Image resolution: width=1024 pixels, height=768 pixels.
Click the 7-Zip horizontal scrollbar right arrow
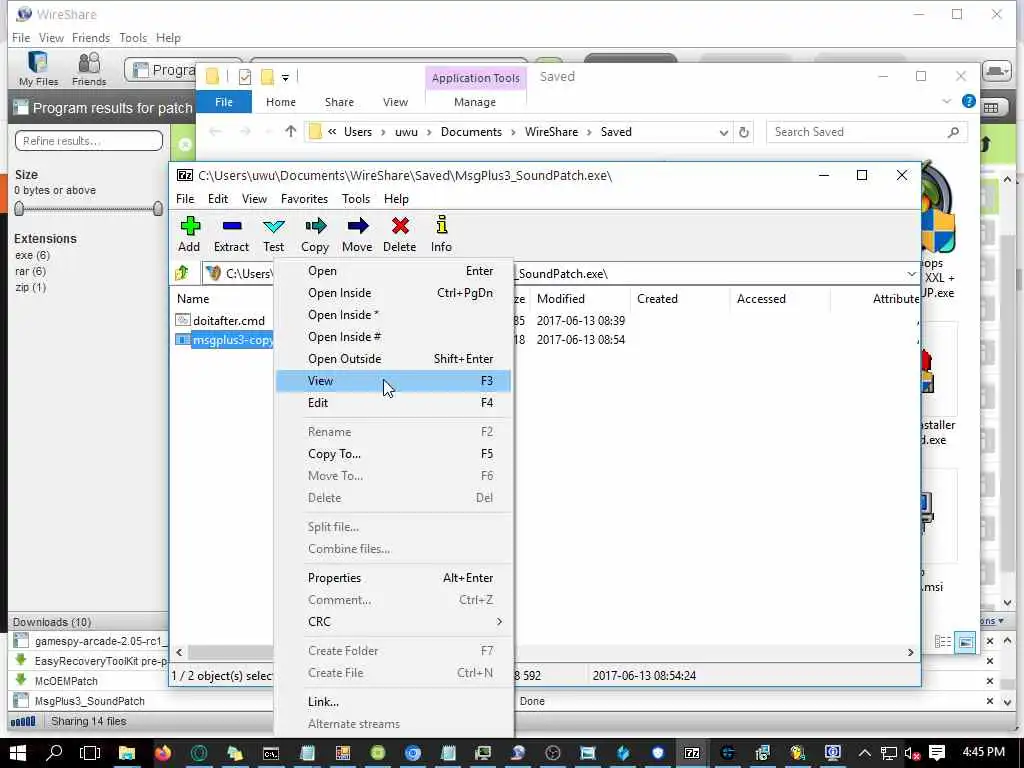click(910, 652)
